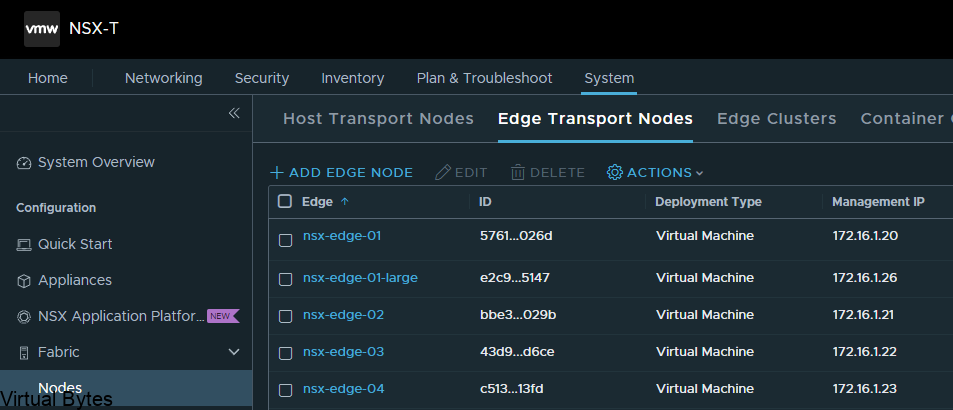Click the ID value c513...13fd
Image resolution: width=953 pixels, height=410 pixels.
tap(511, 389)
